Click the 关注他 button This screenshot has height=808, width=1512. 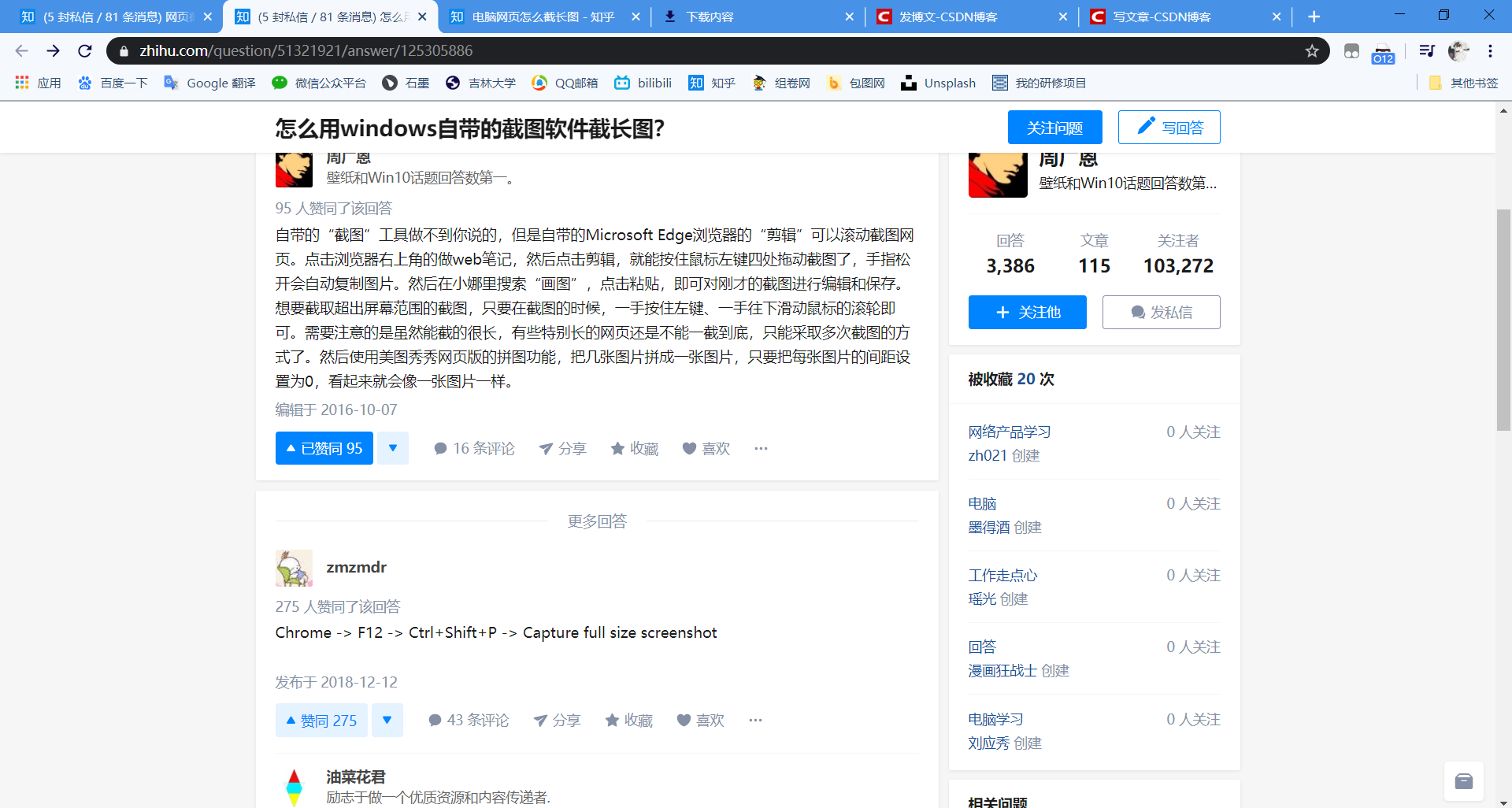coord(1027,312)
